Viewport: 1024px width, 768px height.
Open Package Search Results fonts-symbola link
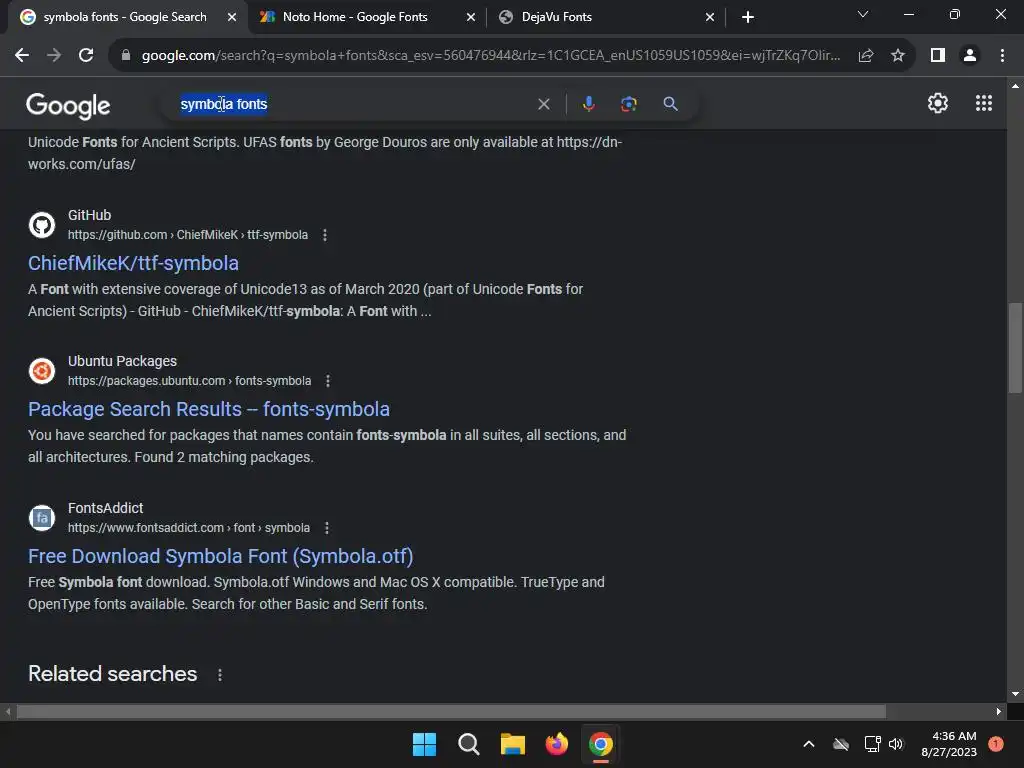209,409
